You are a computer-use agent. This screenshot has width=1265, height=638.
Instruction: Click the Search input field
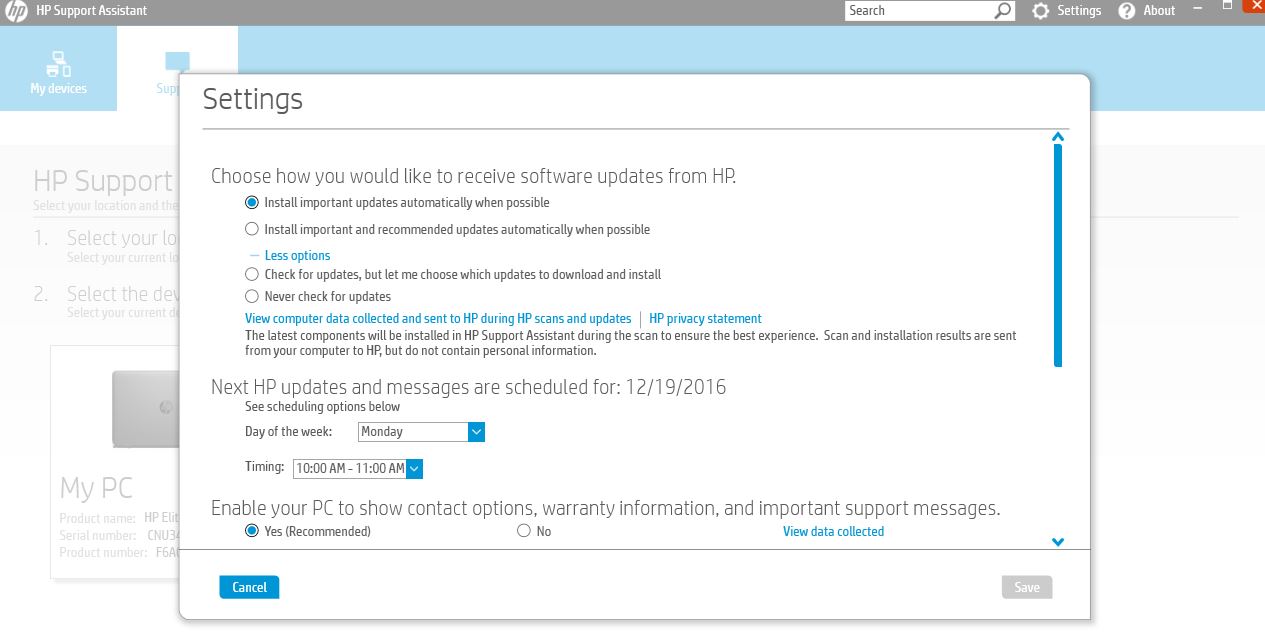coord(920,11)
